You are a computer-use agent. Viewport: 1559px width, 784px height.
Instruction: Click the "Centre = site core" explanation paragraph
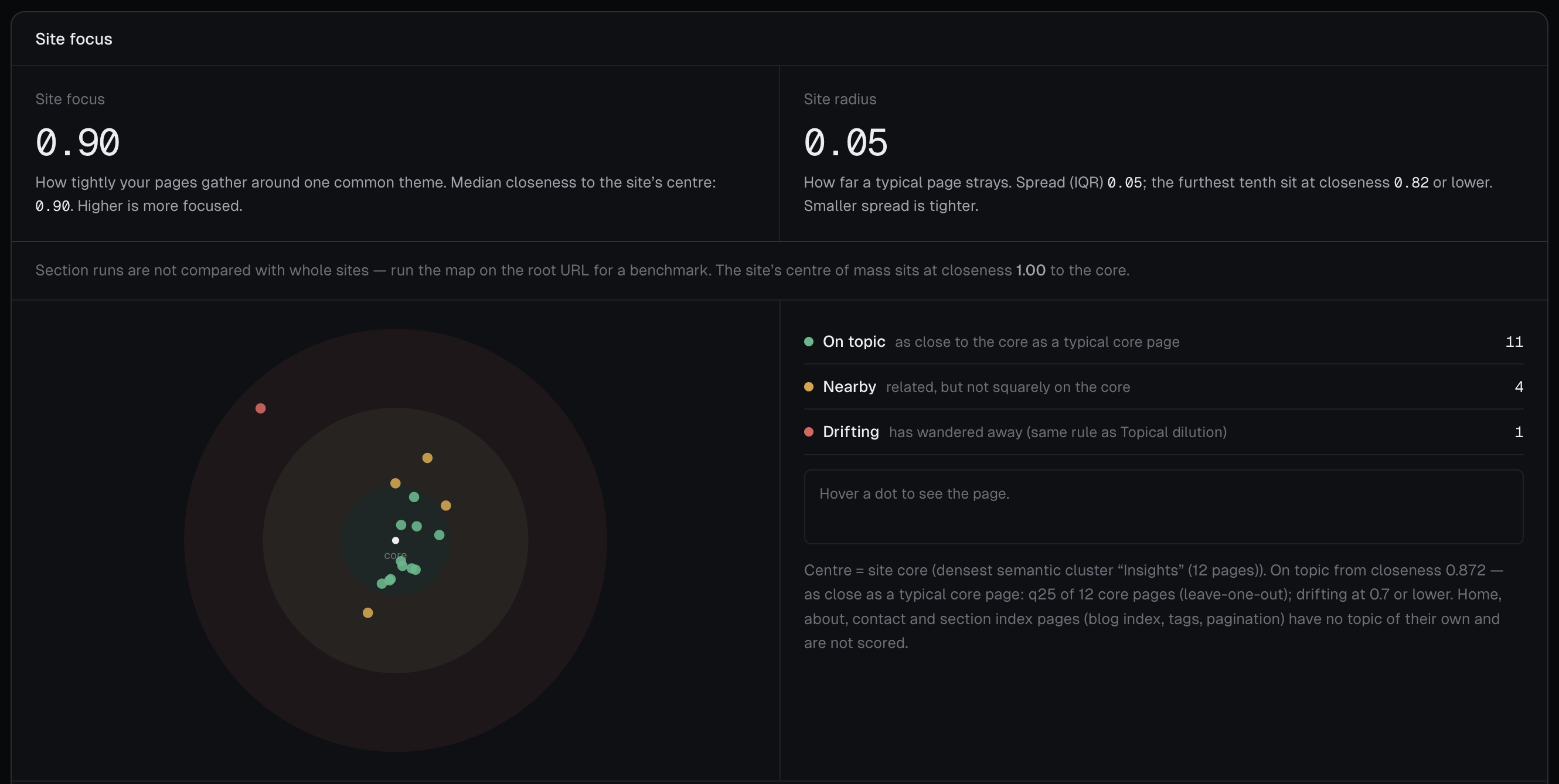pyautogui.click(x=1153, y=607)
